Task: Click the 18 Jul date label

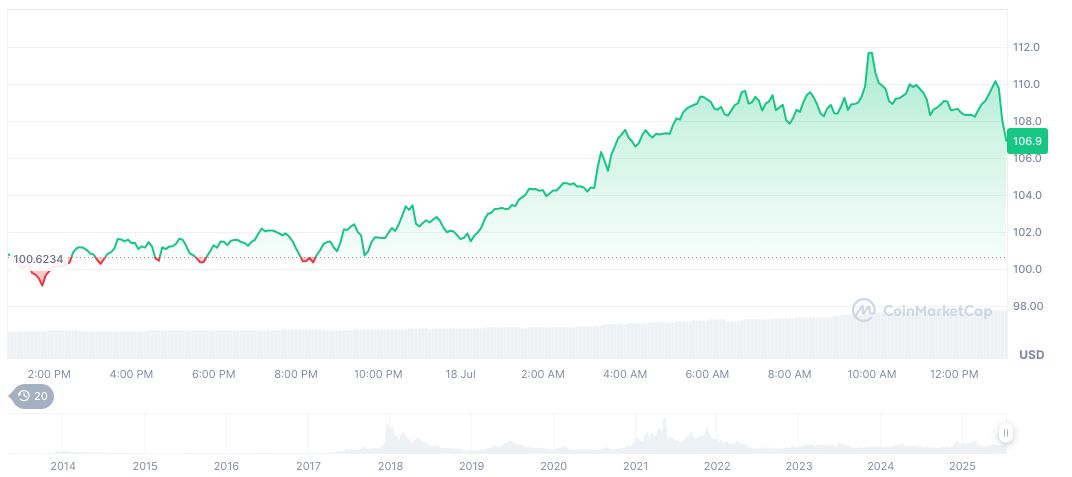Action: 459,374
